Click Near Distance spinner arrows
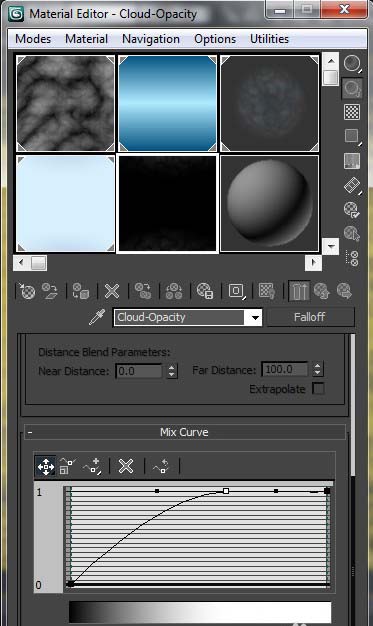Viewport: 373px width, 626px height. (x=172, y=371)
